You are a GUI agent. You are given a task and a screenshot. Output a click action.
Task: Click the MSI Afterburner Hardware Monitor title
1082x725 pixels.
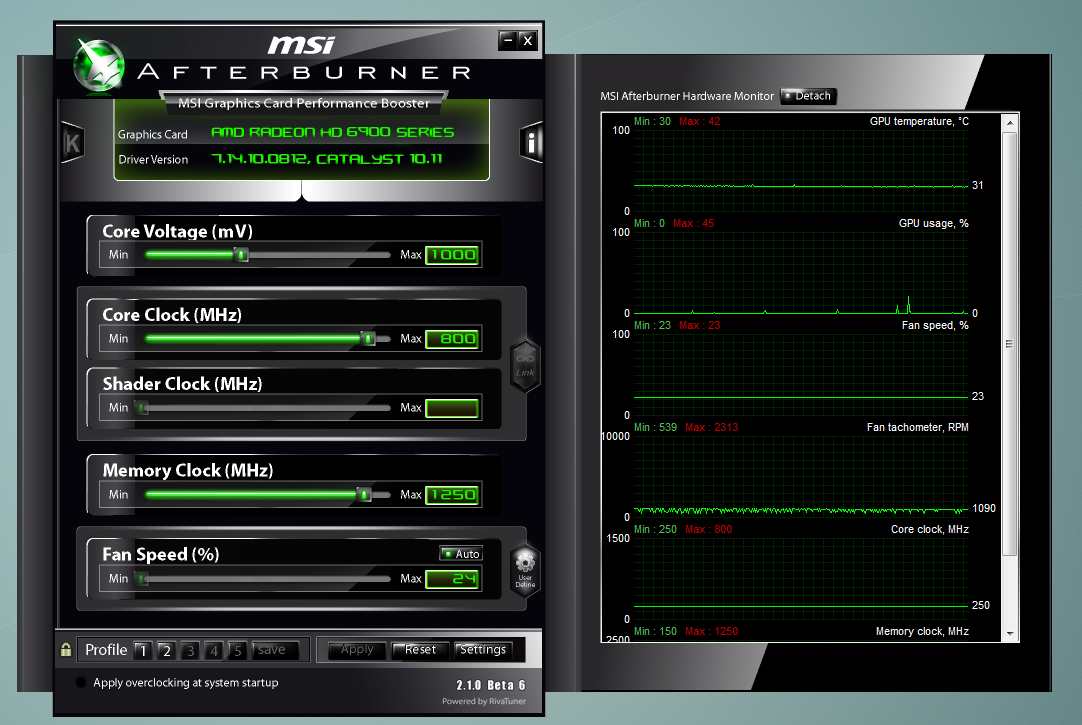(x=687, y=96)
